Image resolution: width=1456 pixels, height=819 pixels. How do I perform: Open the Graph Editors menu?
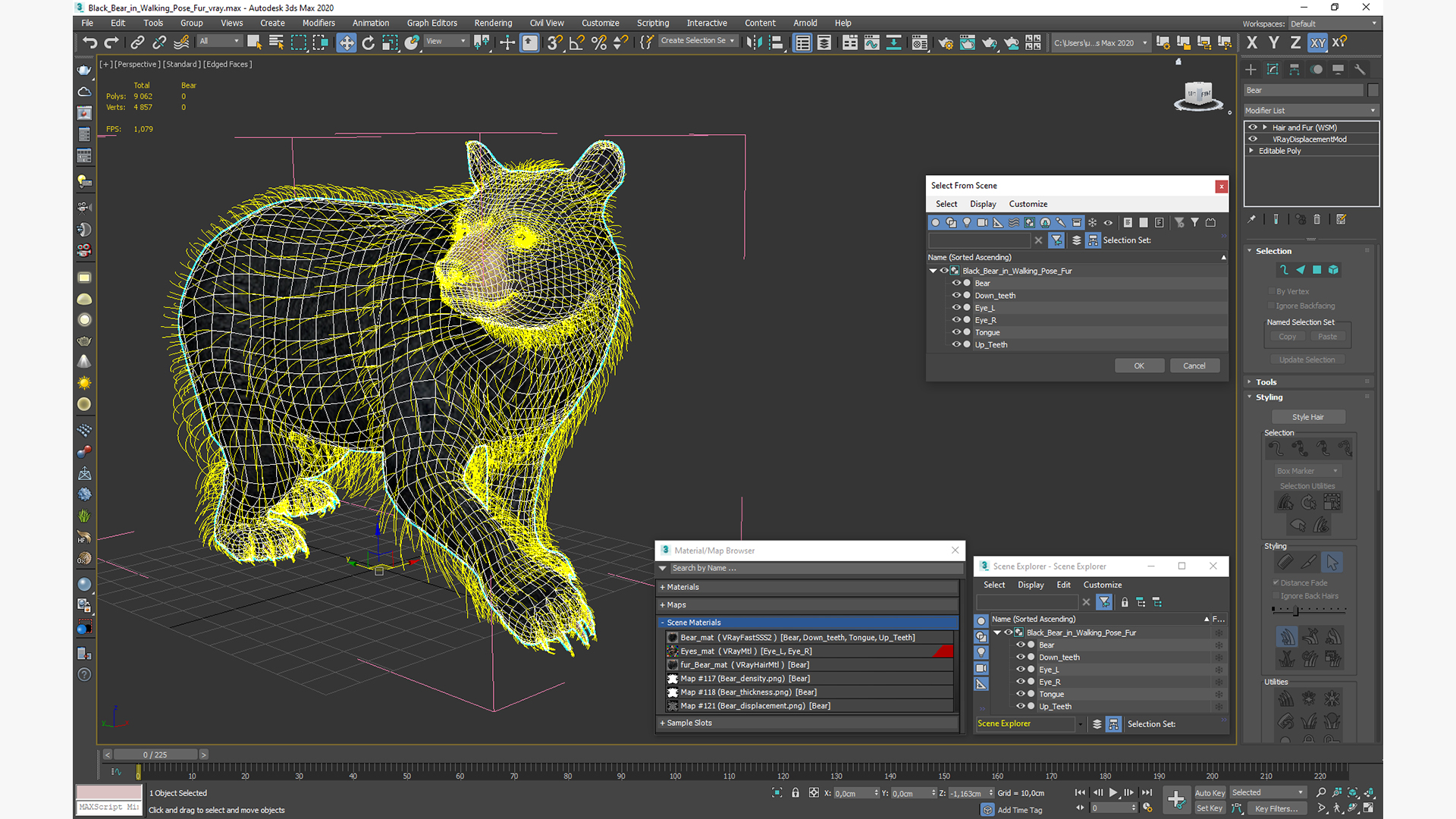[x=431, y=23]
